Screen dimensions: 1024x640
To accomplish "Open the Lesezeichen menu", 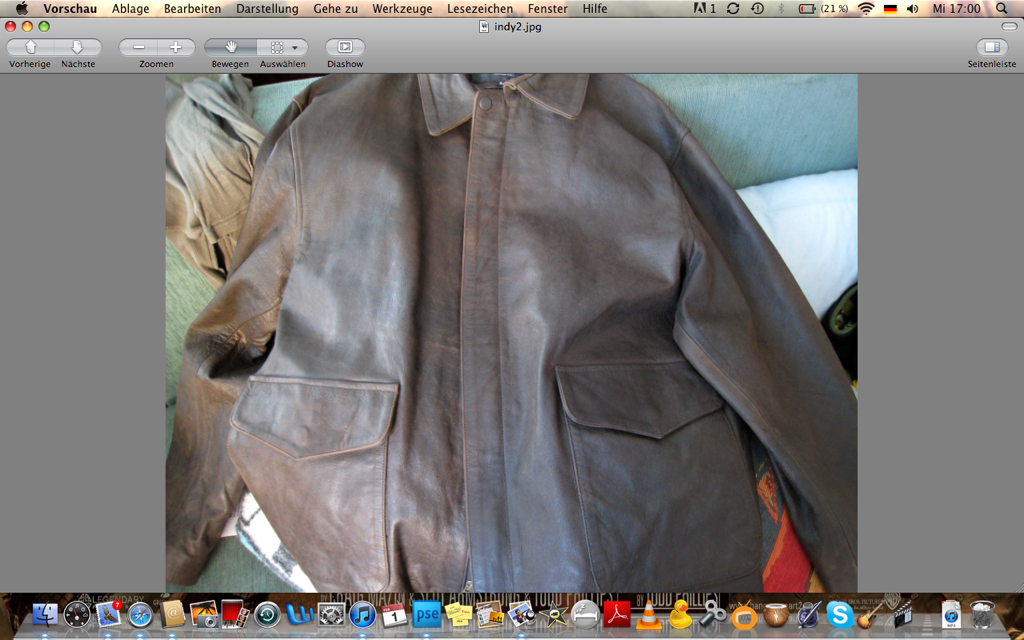I will point(480,8).
